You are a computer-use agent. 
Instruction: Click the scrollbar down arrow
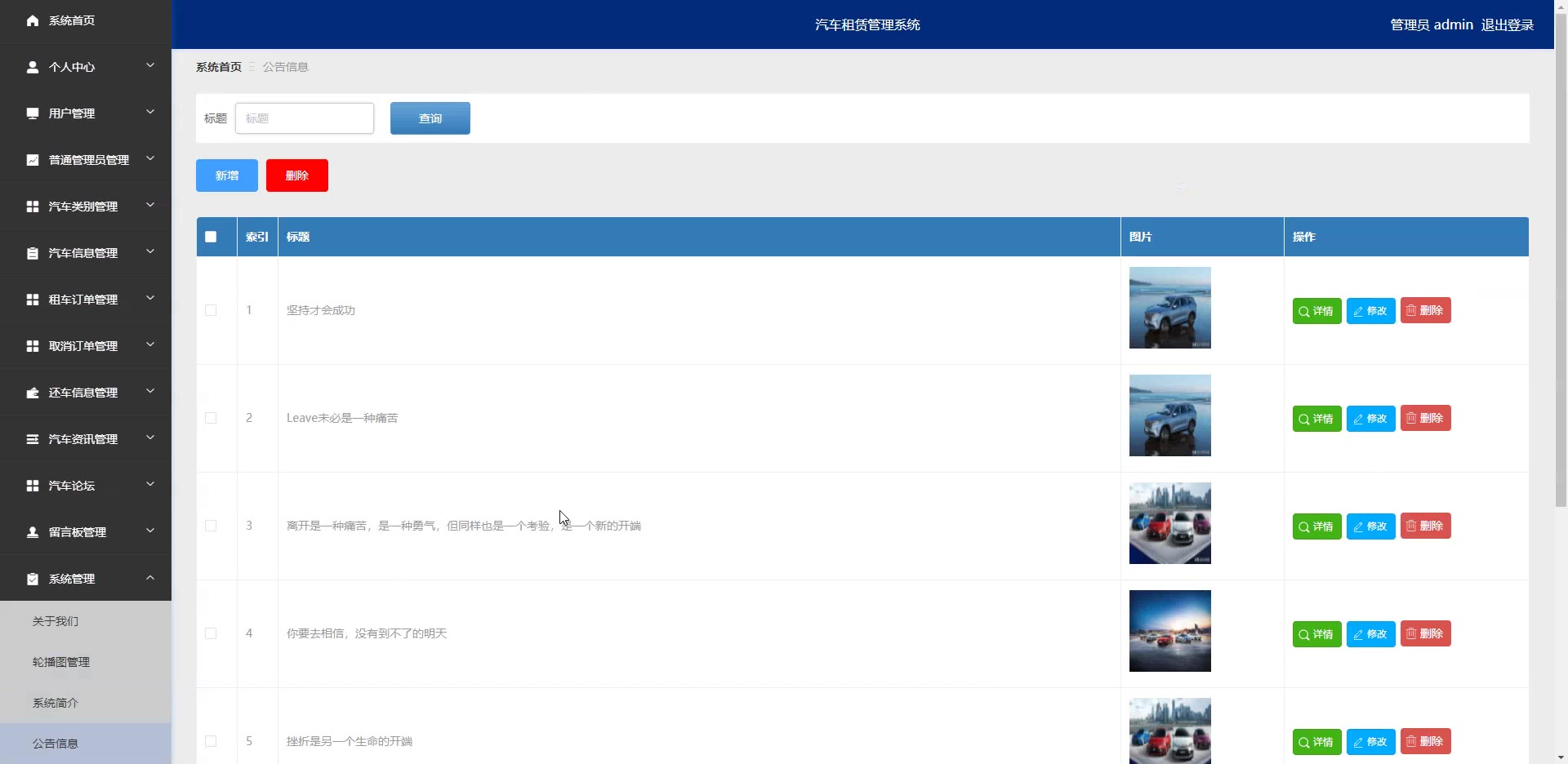click(x=1561, y=757)
